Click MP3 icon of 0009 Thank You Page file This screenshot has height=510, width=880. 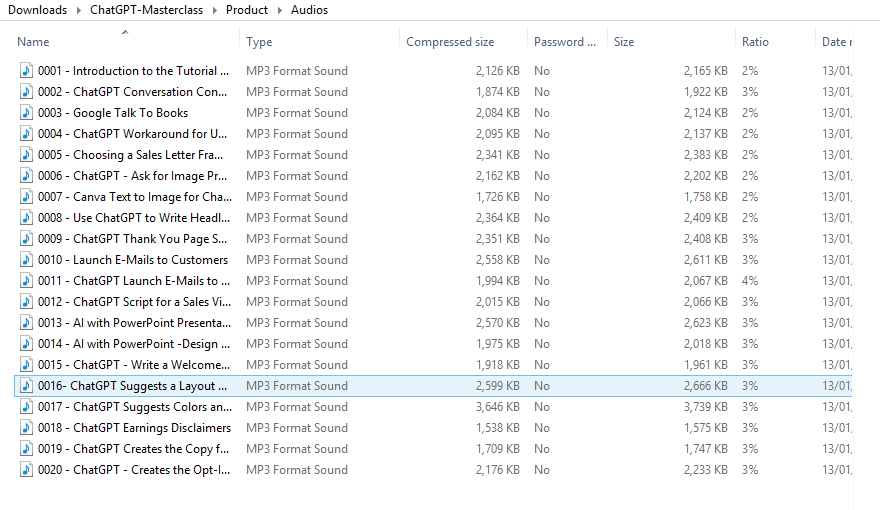point(26,239)
